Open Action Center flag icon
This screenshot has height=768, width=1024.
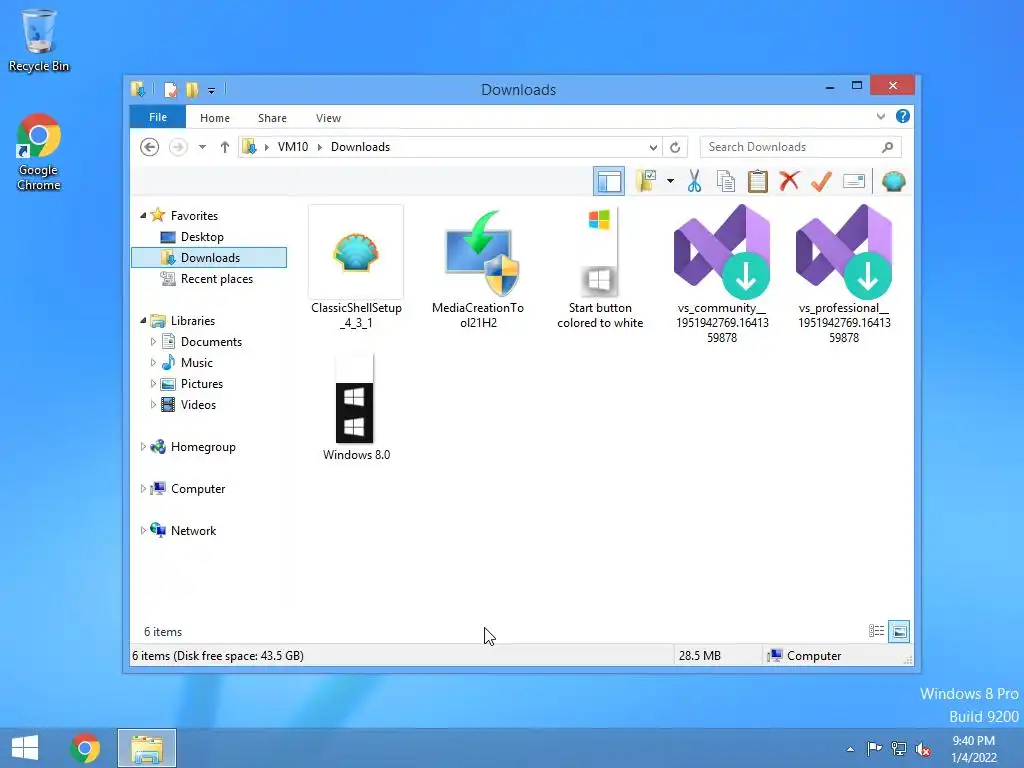[x=874, y=748]
